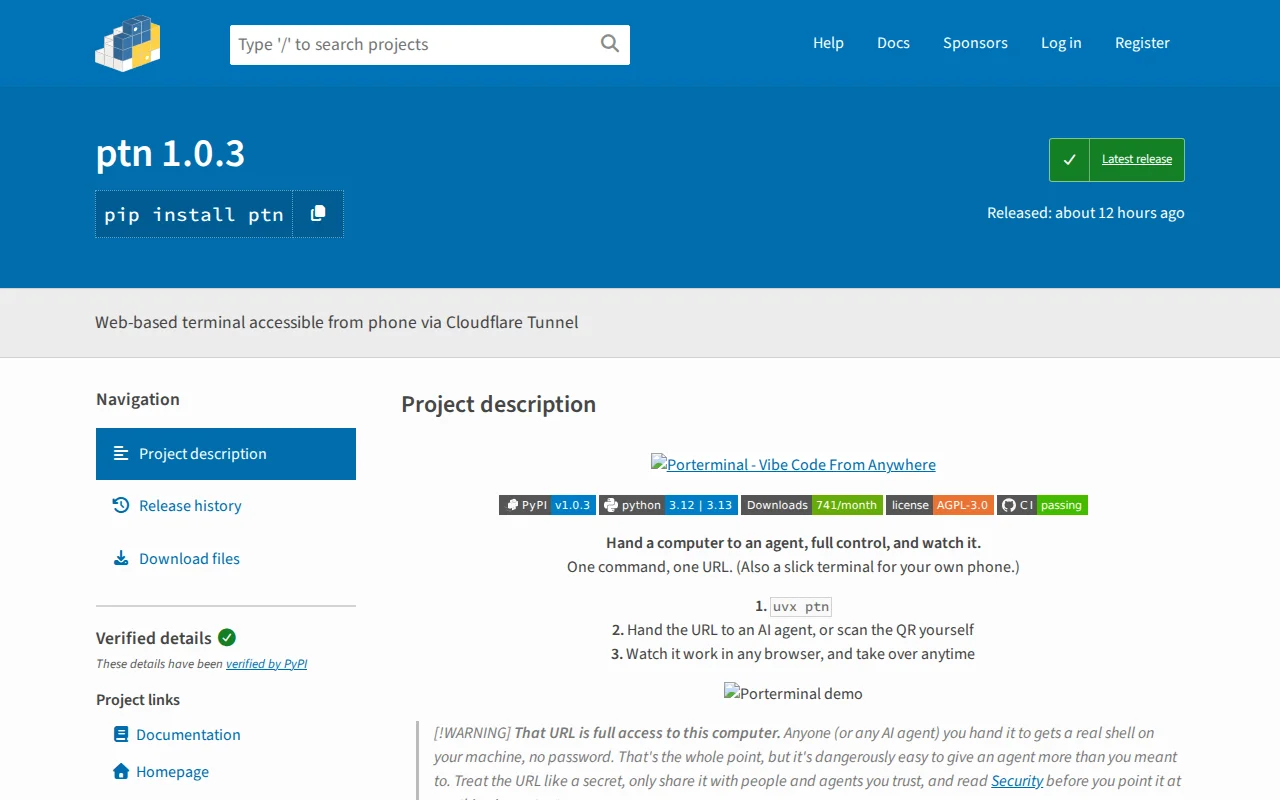Click the Downloads 741/month badge
The height and width of the screenshot is (800, 1280).
coord(812,505)
